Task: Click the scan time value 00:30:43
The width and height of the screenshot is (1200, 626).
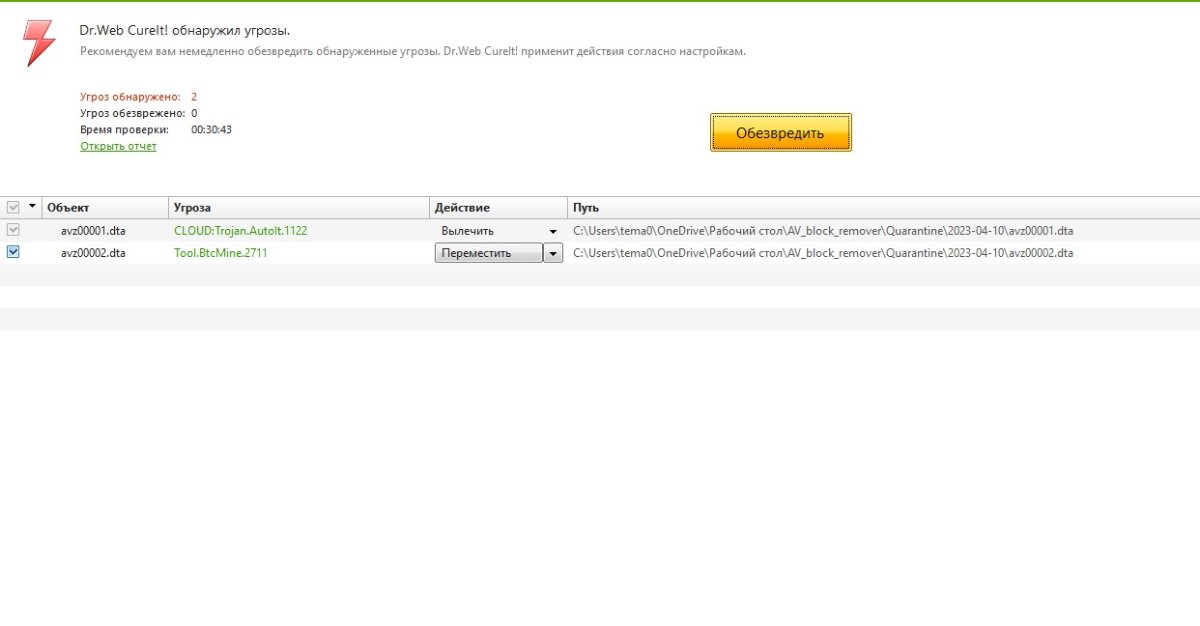Action: (x=211, y=130)
